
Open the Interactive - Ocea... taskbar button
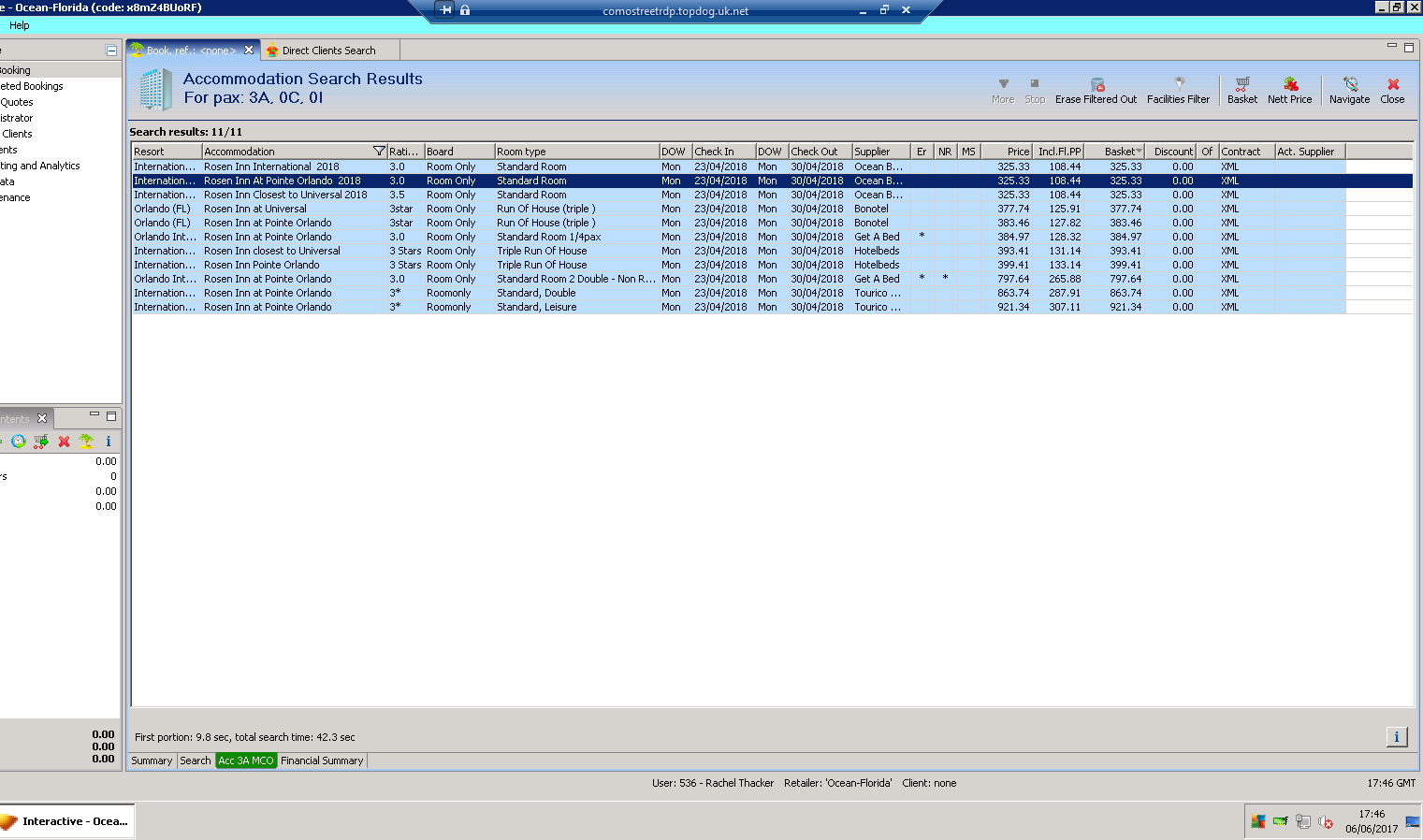(66, 821)
